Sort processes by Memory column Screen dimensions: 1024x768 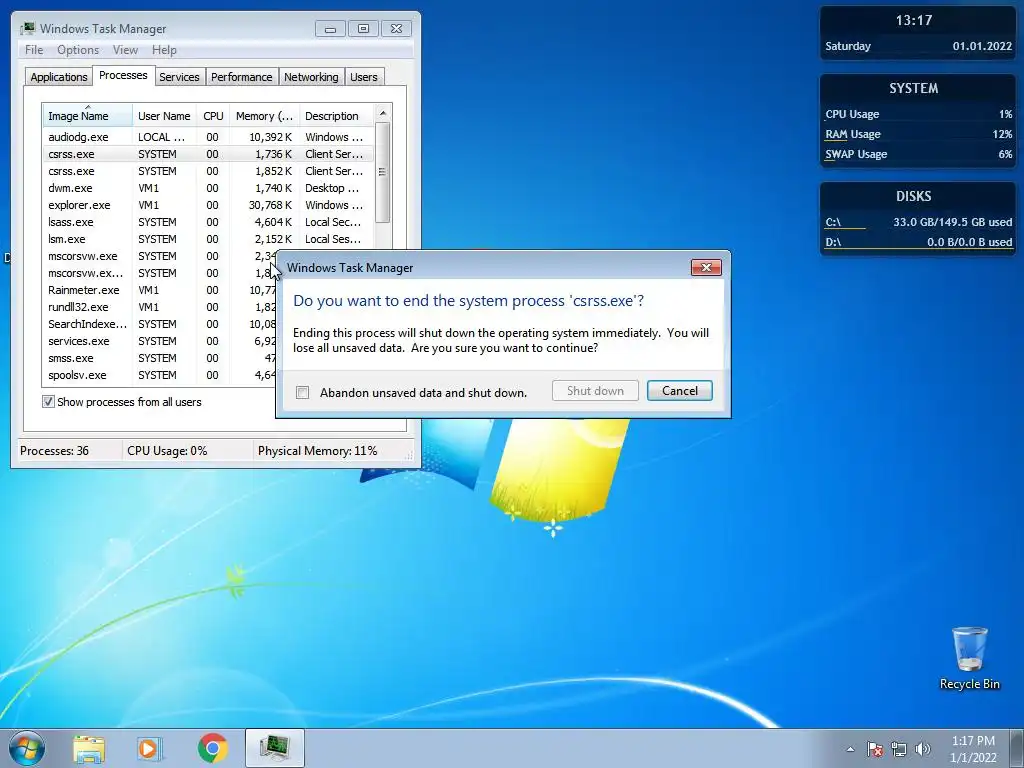(264, 116)
